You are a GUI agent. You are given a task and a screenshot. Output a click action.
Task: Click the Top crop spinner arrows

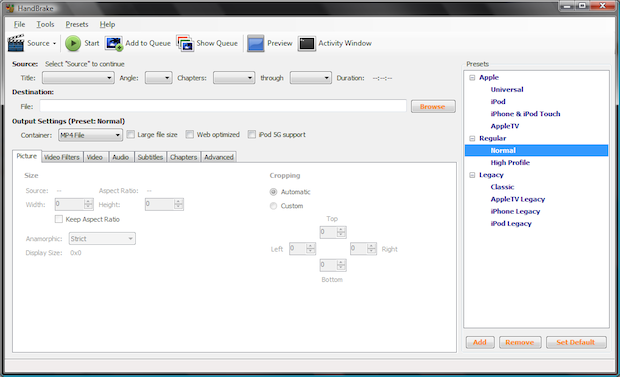click(x=341, y=232)
